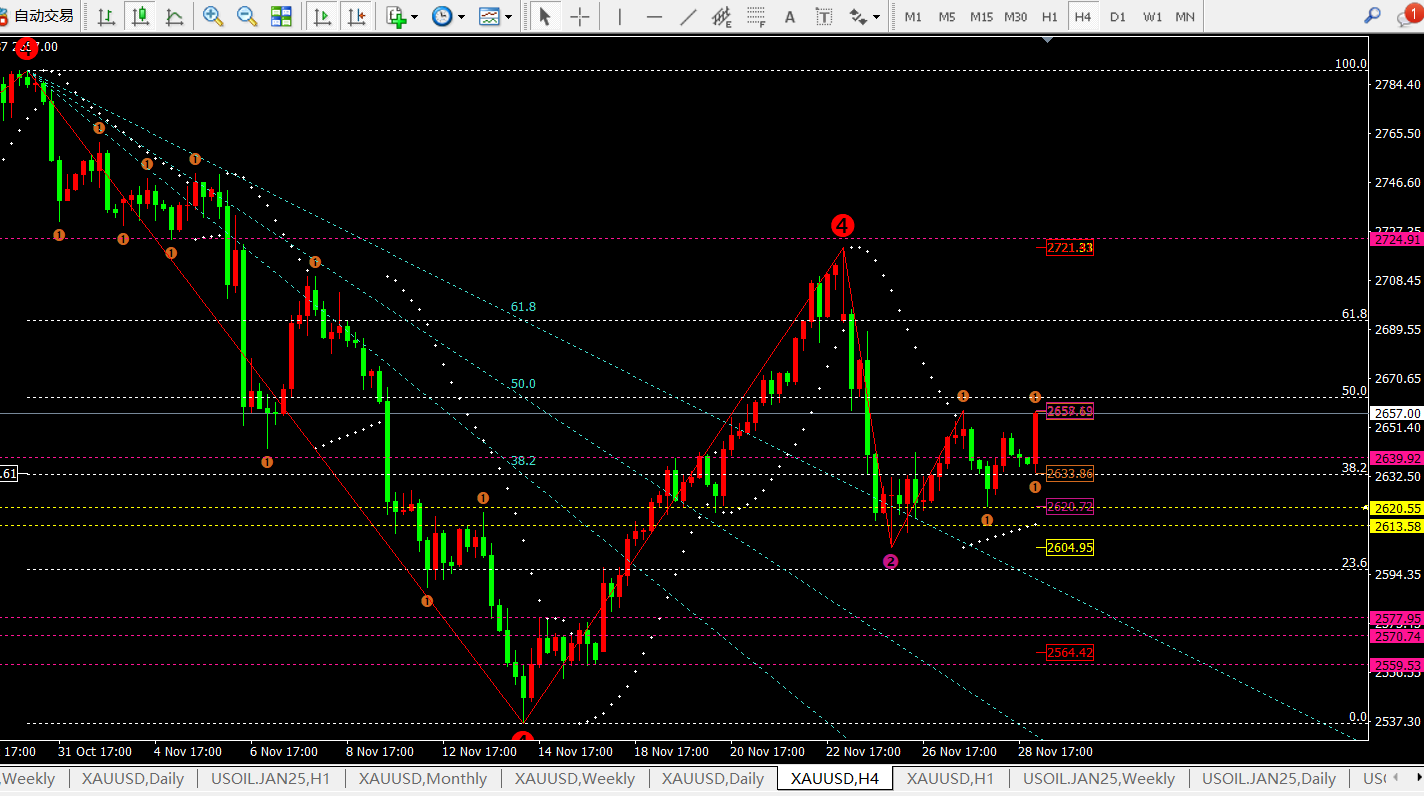Zoom out of the chart
Image resolution: width=1424 pixels, height=796 pixels.
[246, 16]
